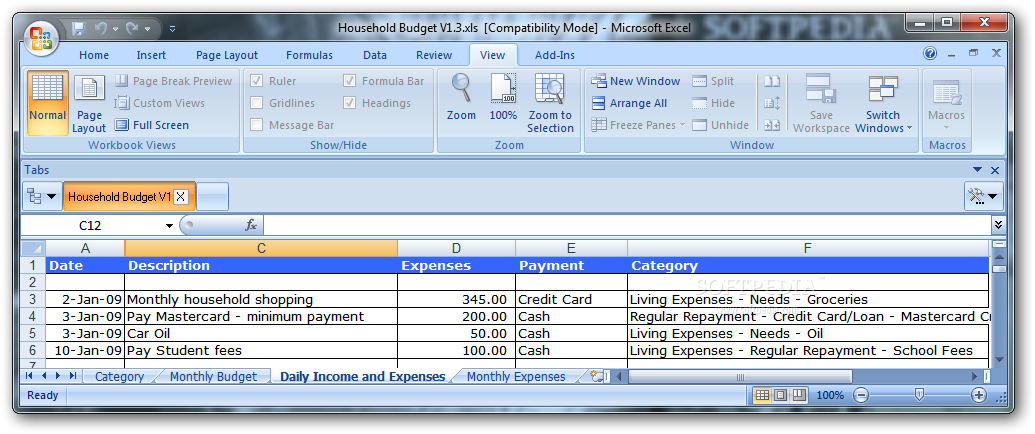Open Microsoft Office Excel Help
The width and height of the screenshot is (1035, 434).
pos(930,54)
